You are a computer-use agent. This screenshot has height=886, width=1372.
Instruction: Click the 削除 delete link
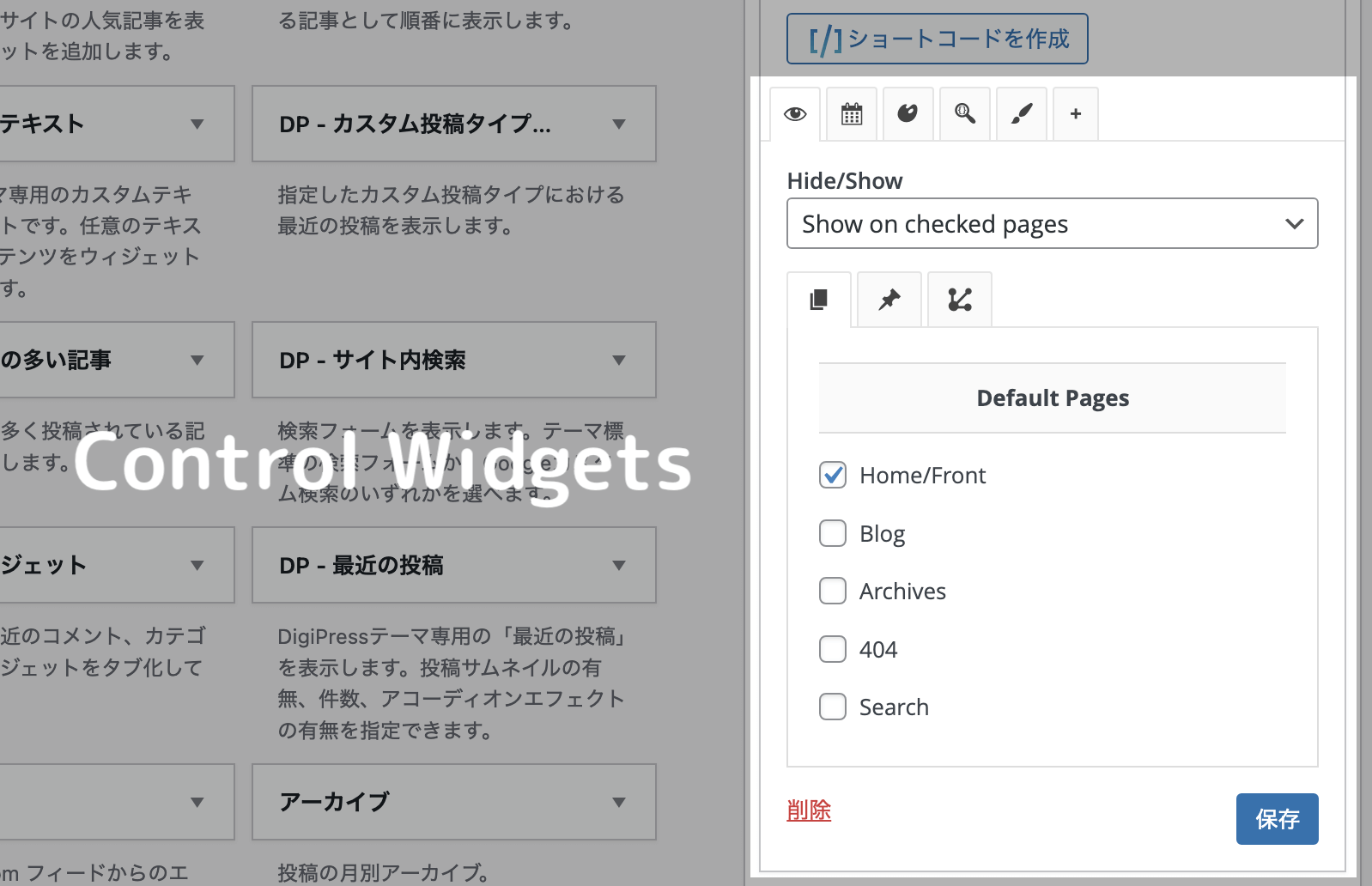pyautogui.click(x=809, y=810)
